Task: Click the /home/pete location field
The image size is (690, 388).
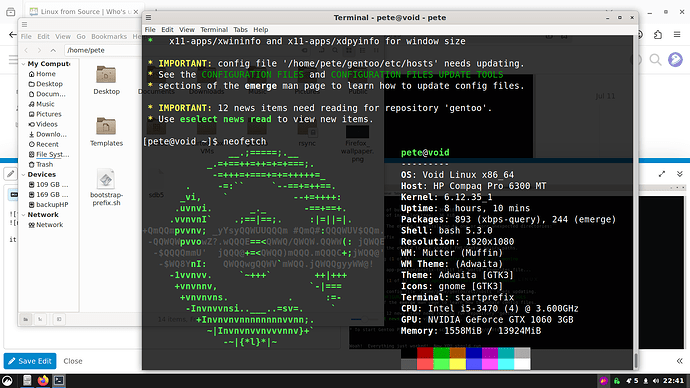Action: point(103,50)
